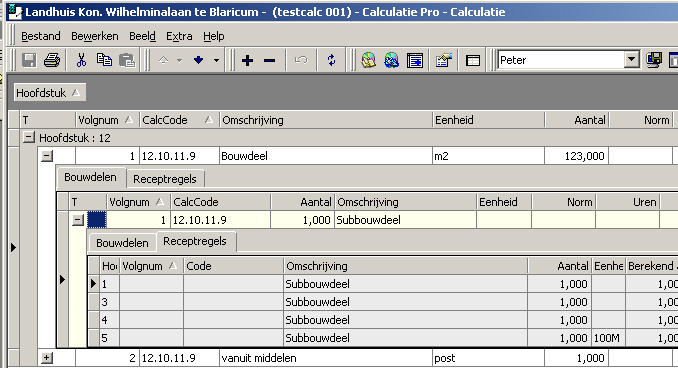Collapse the Hoofdstuk : 12 group
The width and height of the screenshot is (678, 368).
click(x=29, y=138)
